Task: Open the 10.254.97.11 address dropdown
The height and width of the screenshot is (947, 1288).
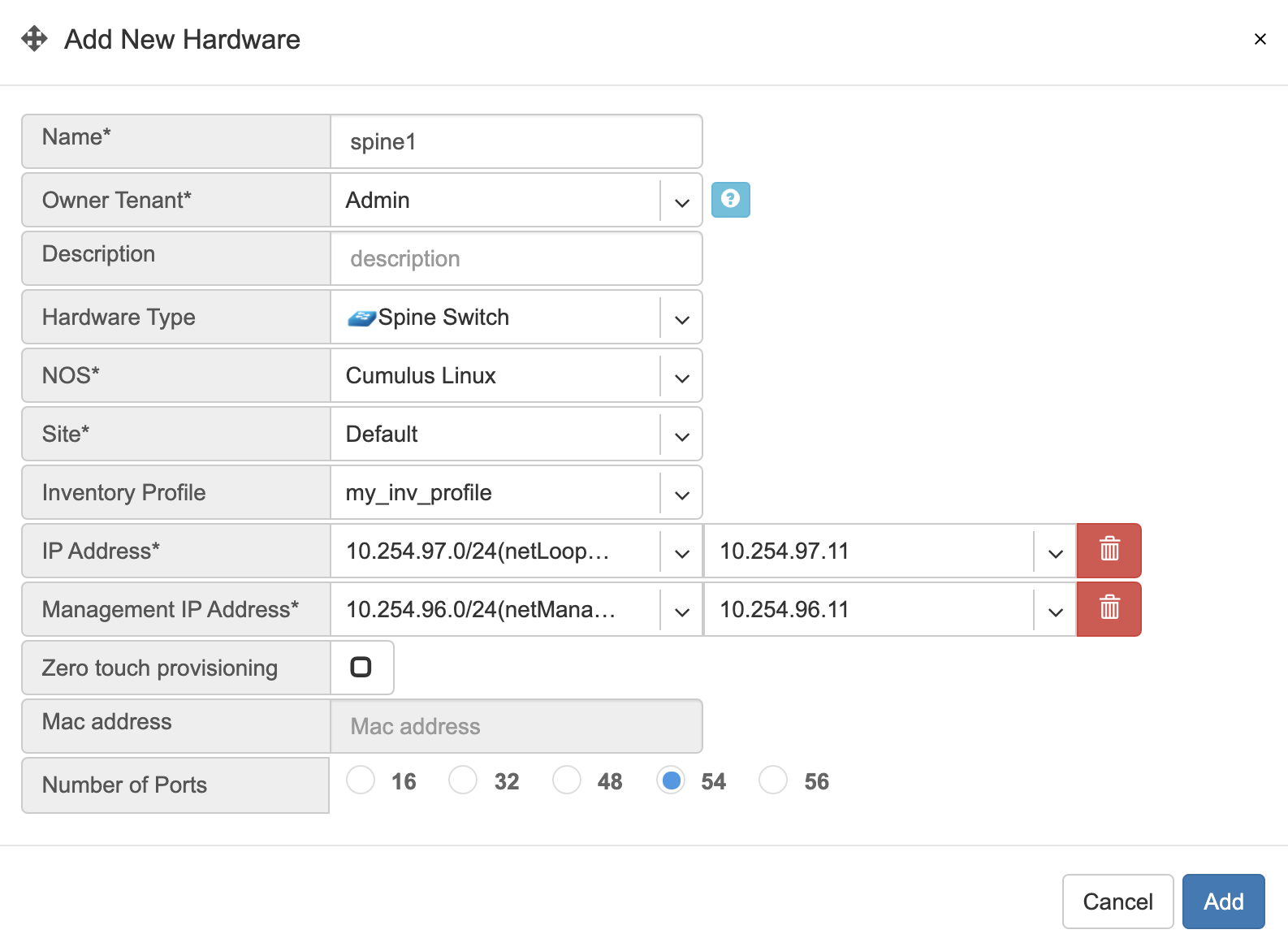Action: (x=1056, y=551)
